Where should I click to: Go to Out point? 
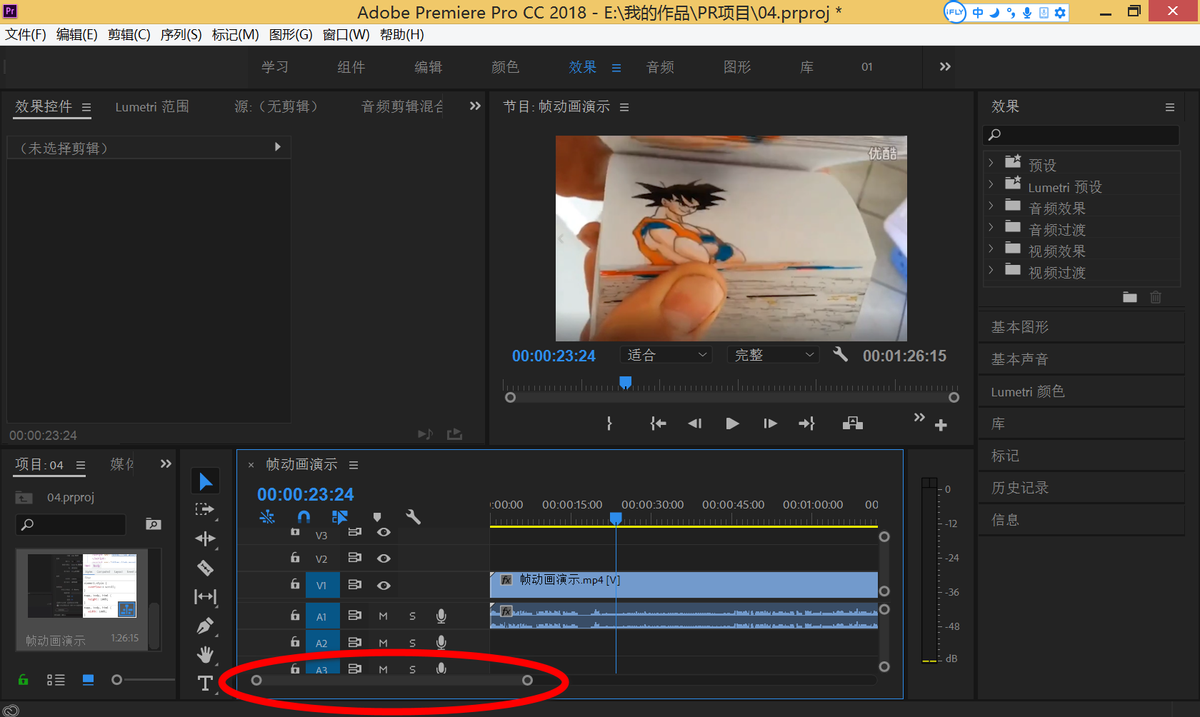[x=806, y=424]
